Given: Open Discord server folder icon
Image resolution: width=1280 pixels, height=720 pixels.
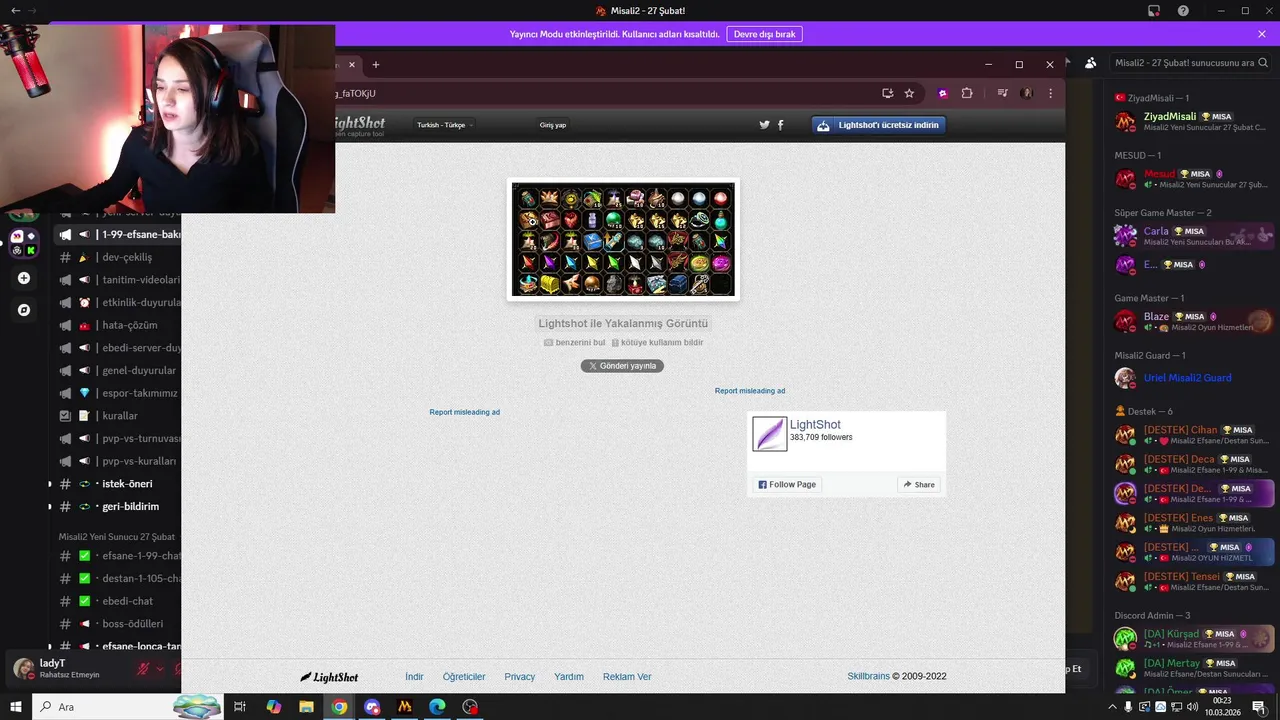Looking at the screenshot, I should (24, 242).
